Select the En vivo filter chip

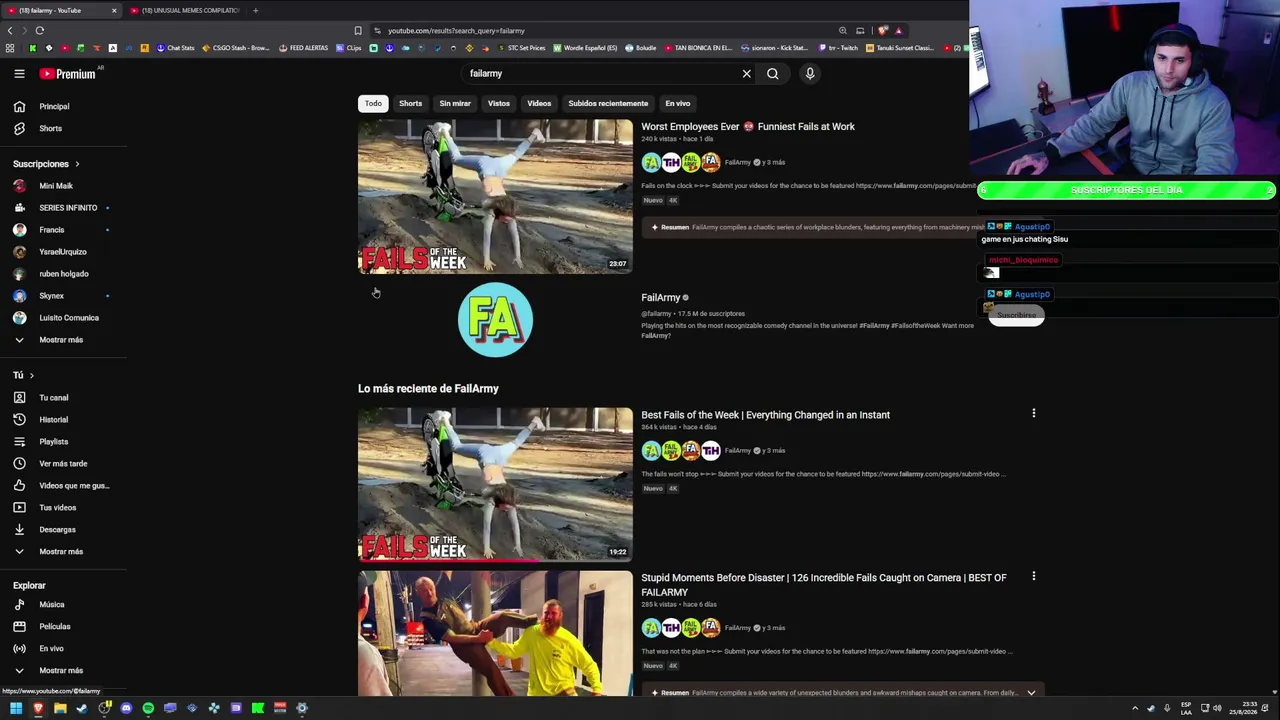point(678,103)
